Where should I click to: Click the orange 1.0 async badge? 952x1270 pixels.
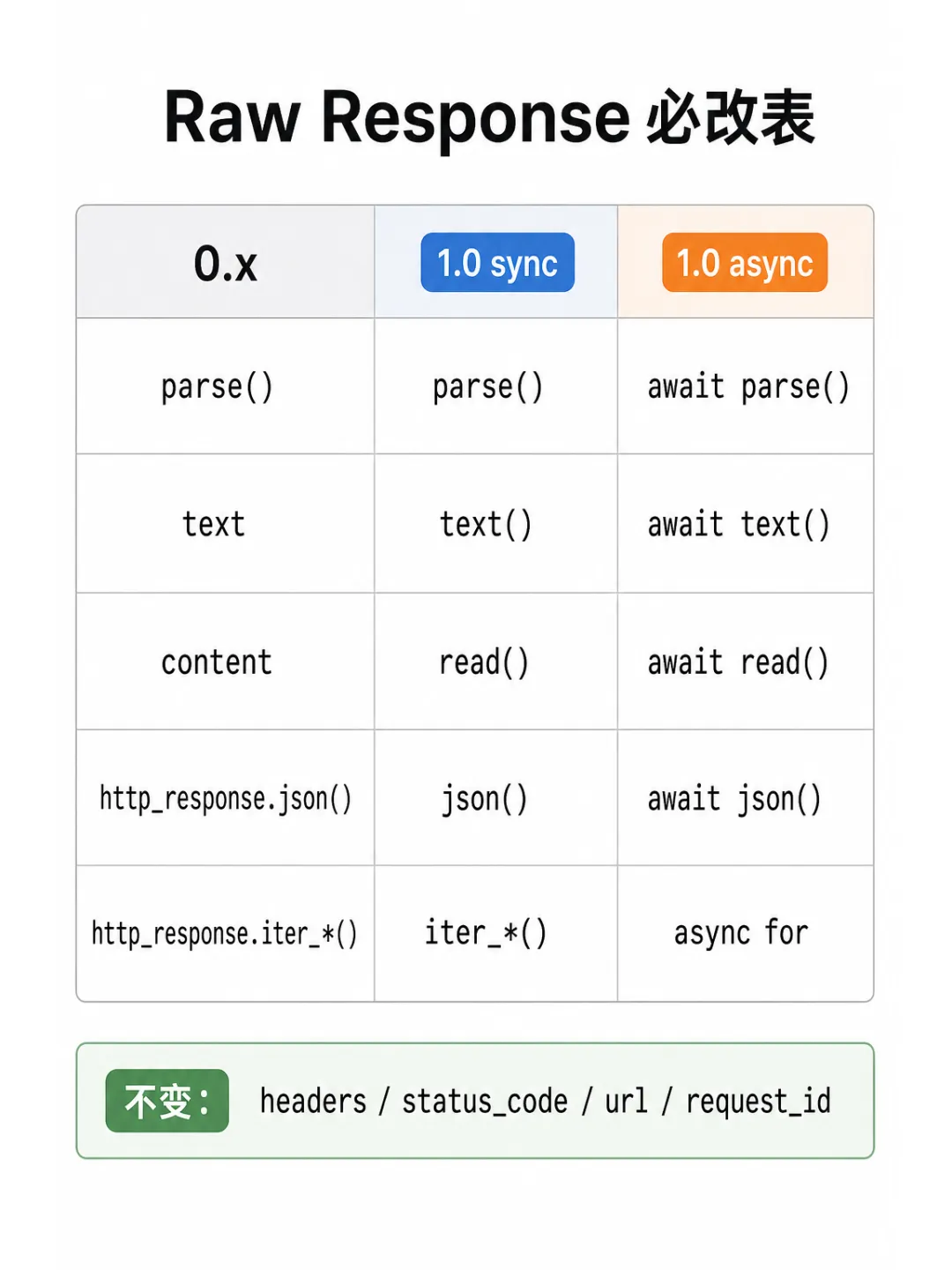click(745, 263)
